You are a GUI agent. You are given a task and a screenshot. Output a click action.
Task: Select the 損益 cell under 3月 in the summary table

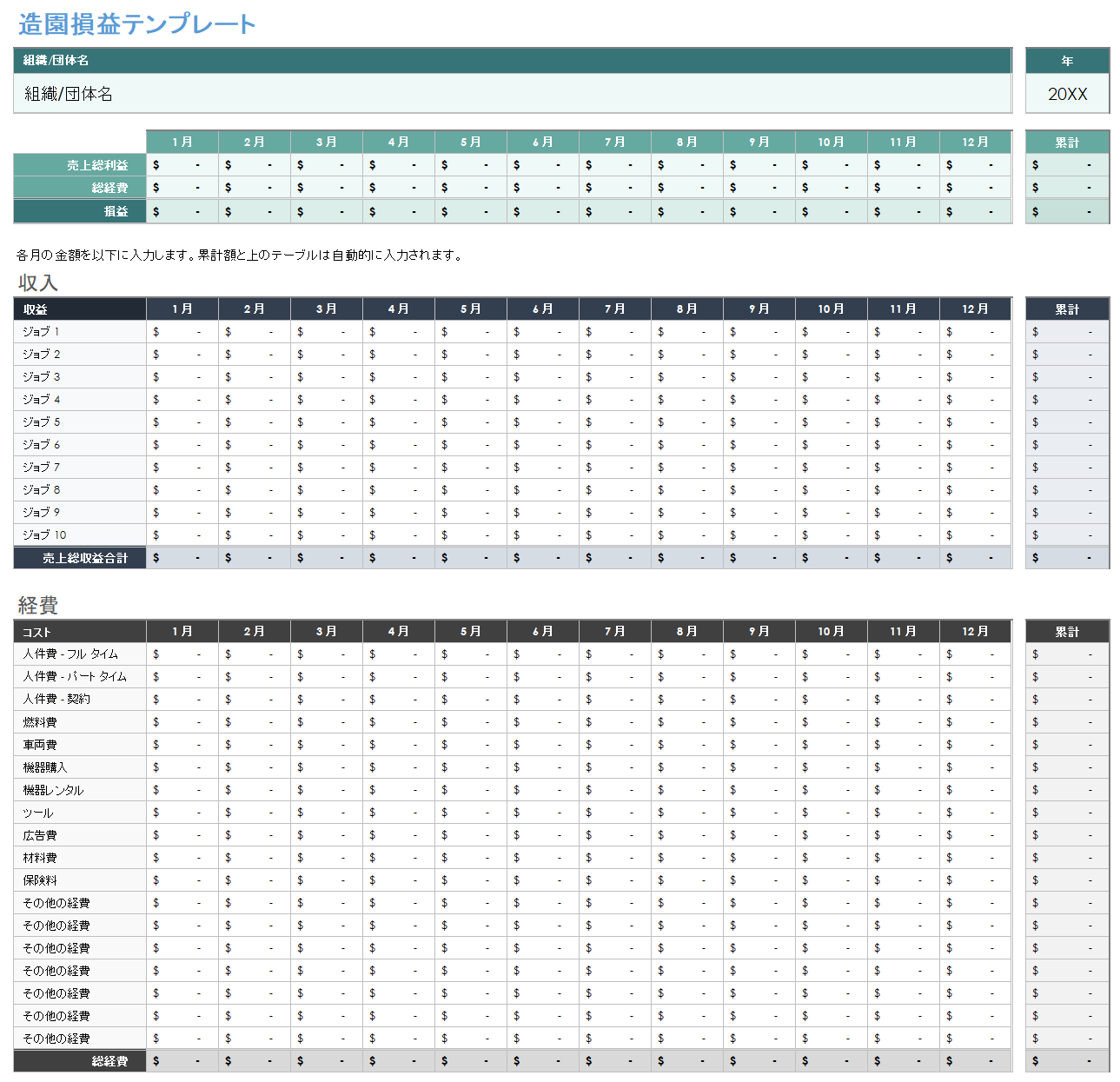pyautogui.click(x=327, y=211)
